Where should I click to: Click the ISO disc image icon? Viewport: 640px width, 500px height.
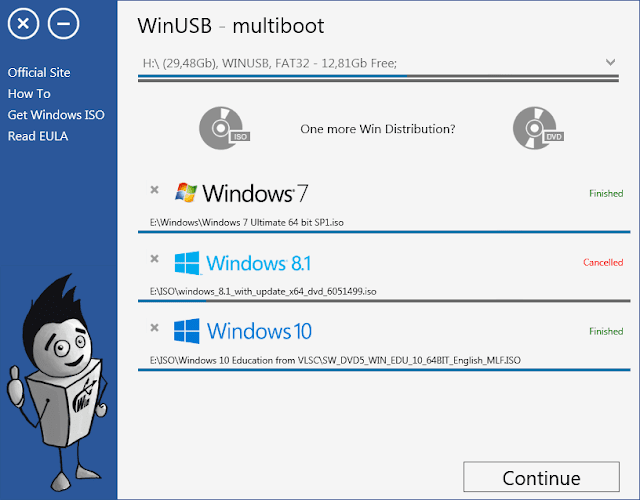point(224,128)
